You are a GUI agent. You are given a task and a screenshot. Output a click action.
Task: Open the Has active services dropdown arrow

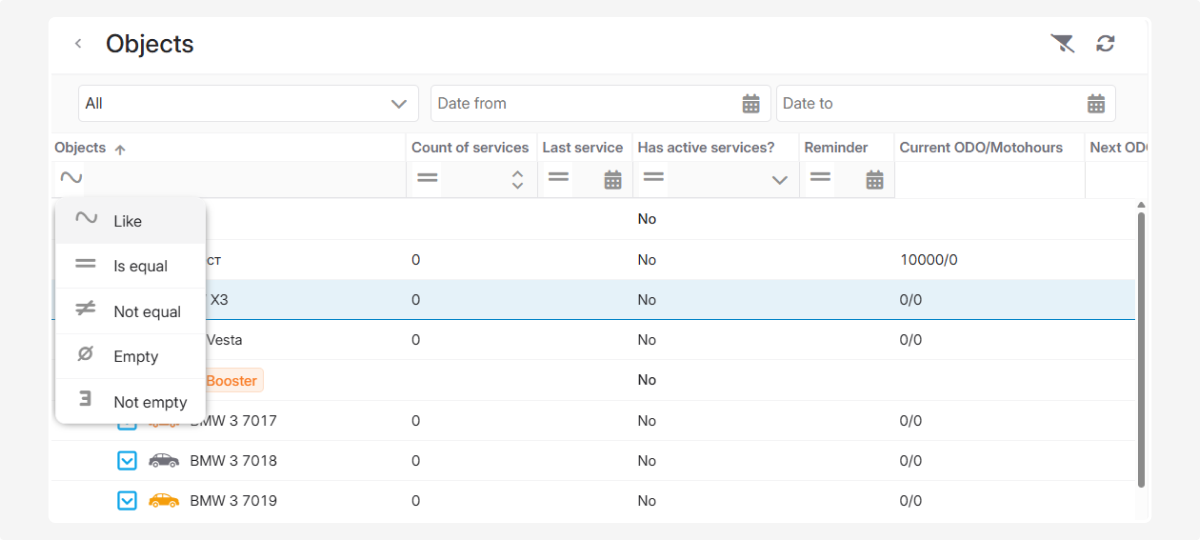pos(780,180)
